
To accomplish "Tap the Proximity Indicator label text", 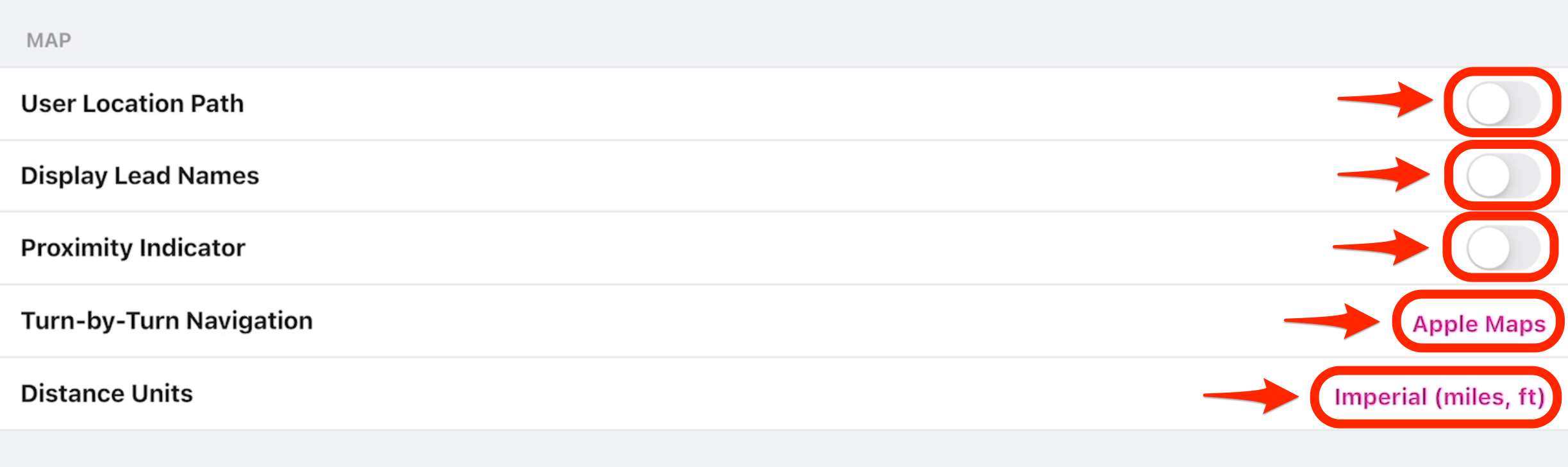I will 133,248.
